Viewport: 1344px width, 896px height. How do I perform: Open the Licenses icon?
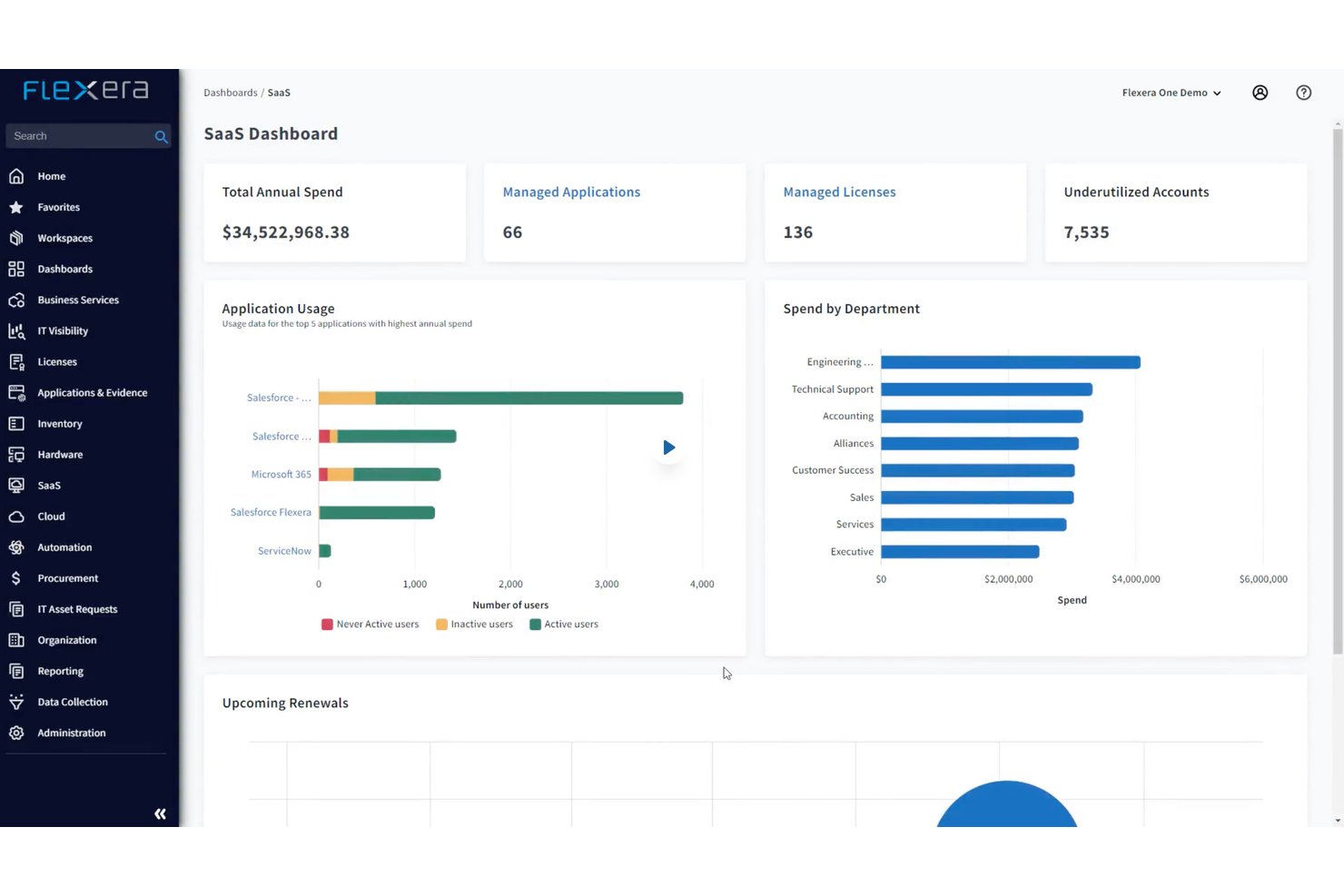click(16, 361)
